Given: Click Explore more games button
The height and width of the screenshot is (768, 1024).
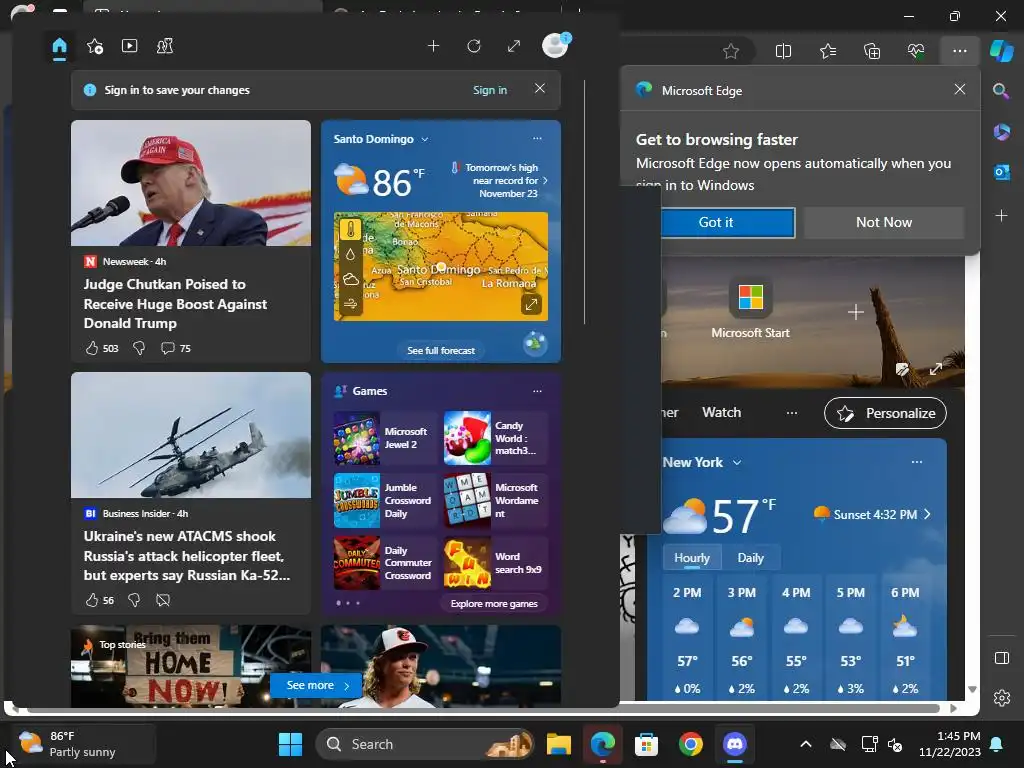Looking at the screenshot, I should [494, 603].
